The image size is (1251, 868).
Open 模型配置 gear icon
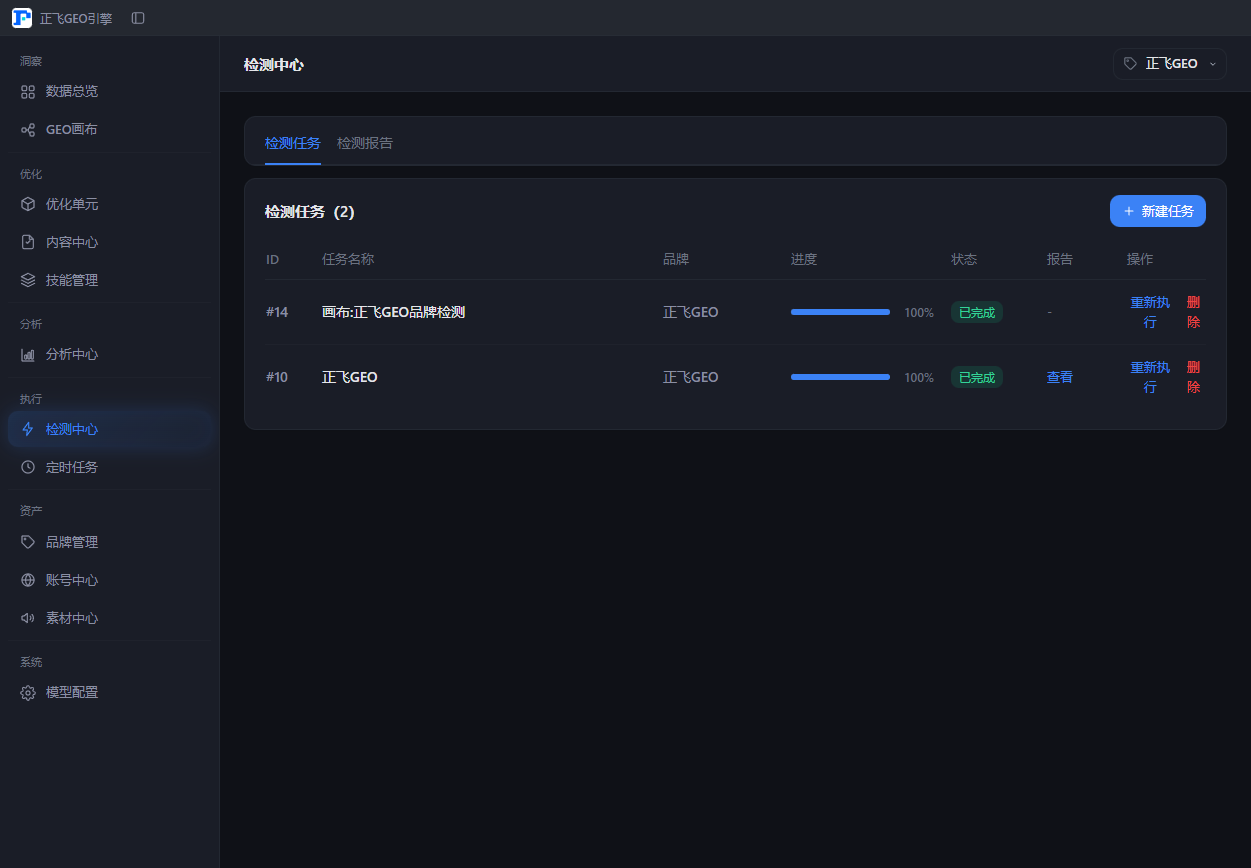point(28,692)
